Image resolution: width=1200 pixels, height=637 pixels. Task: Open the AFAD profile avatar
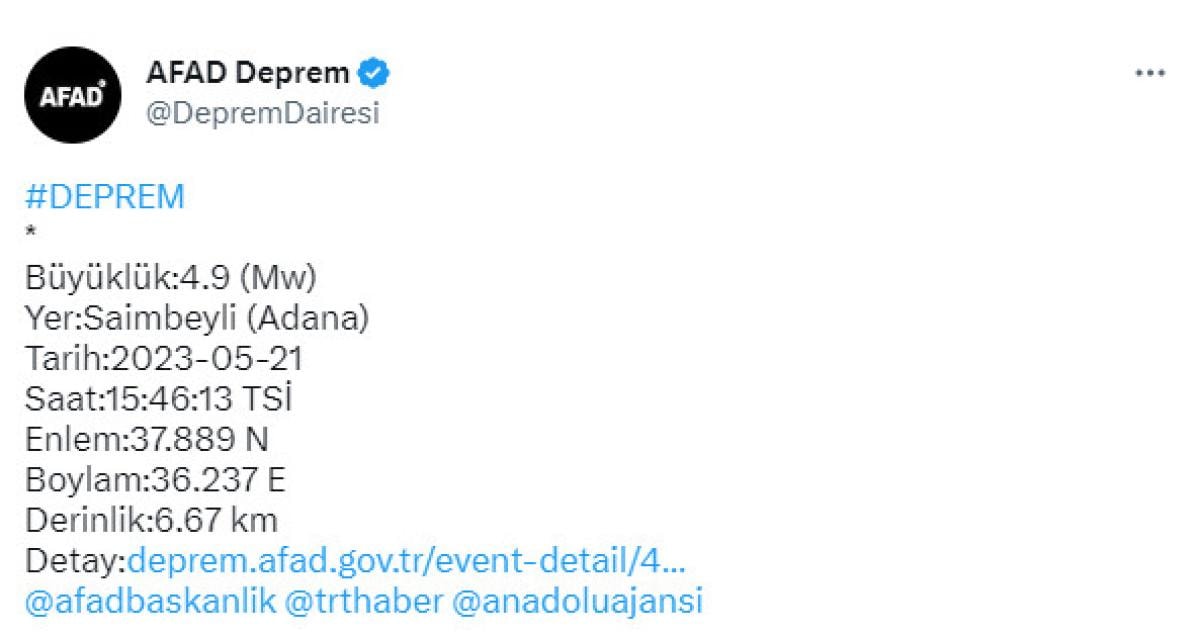click(72, 95)
